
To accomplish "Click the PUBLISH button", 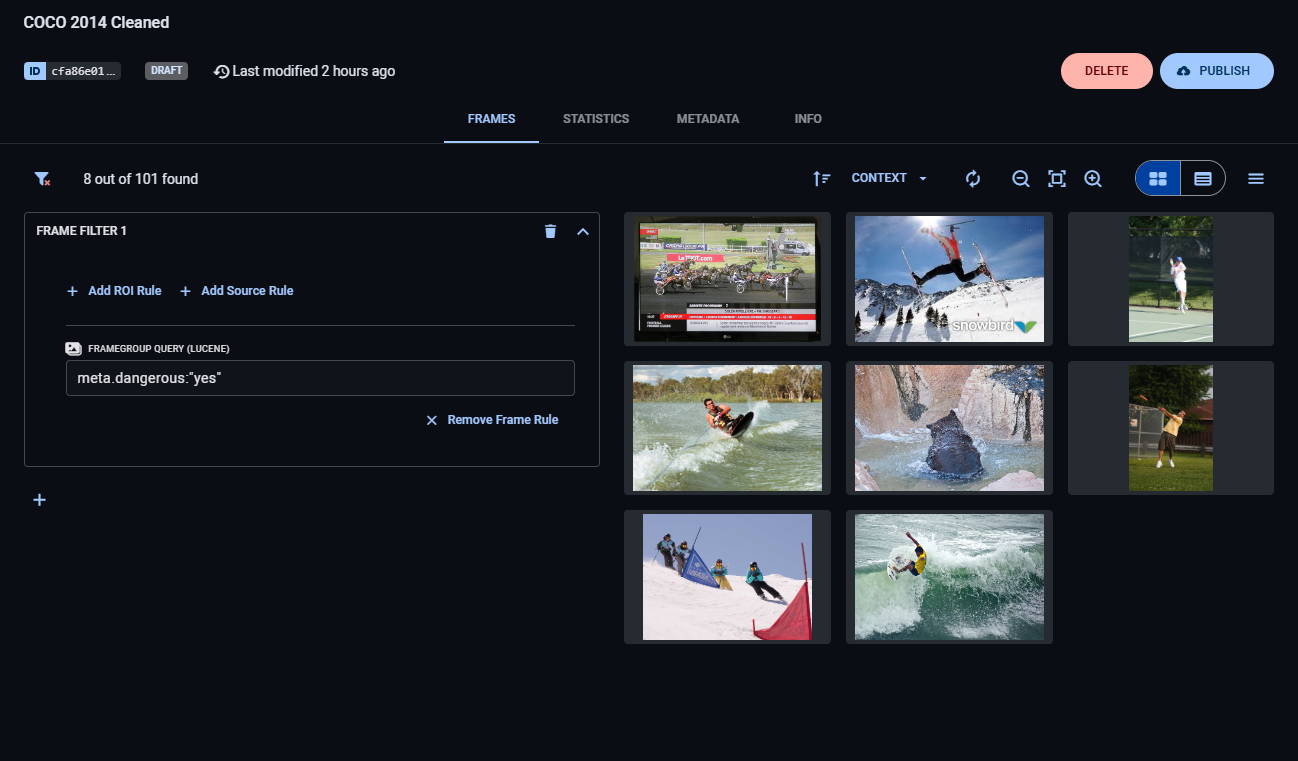I will (x=1217, y=70).
